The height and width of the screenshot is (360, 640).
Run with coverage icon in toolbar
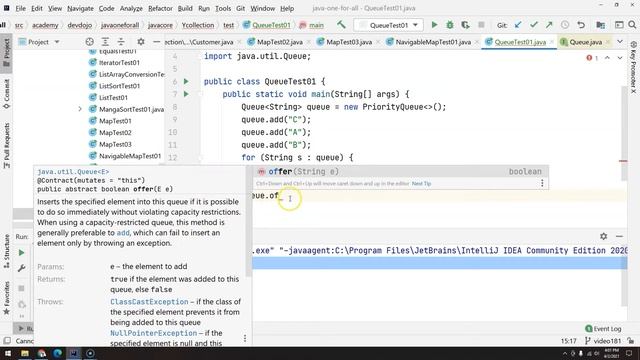pos(465,25)
